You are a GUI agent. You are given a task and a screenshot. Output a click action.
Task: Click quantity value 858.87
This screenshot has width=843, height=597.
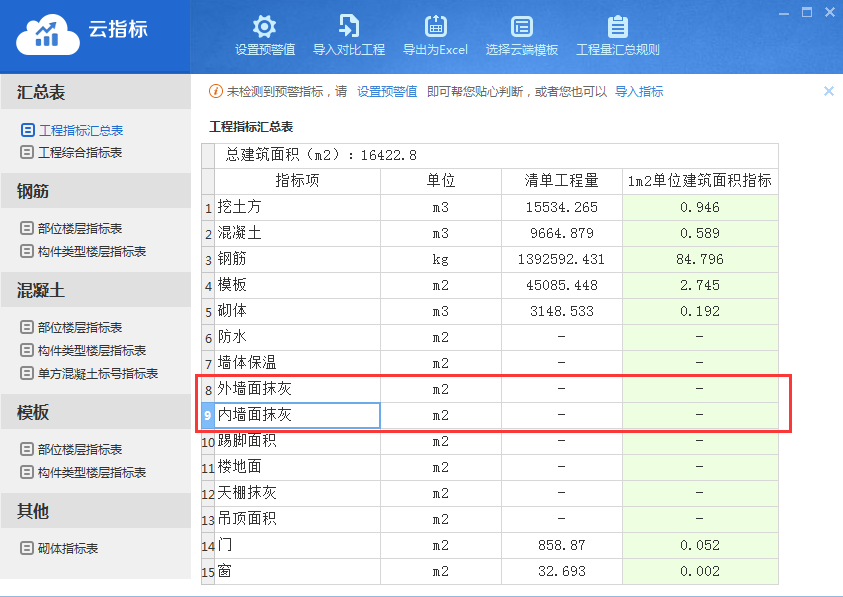(x=562, y=545)
